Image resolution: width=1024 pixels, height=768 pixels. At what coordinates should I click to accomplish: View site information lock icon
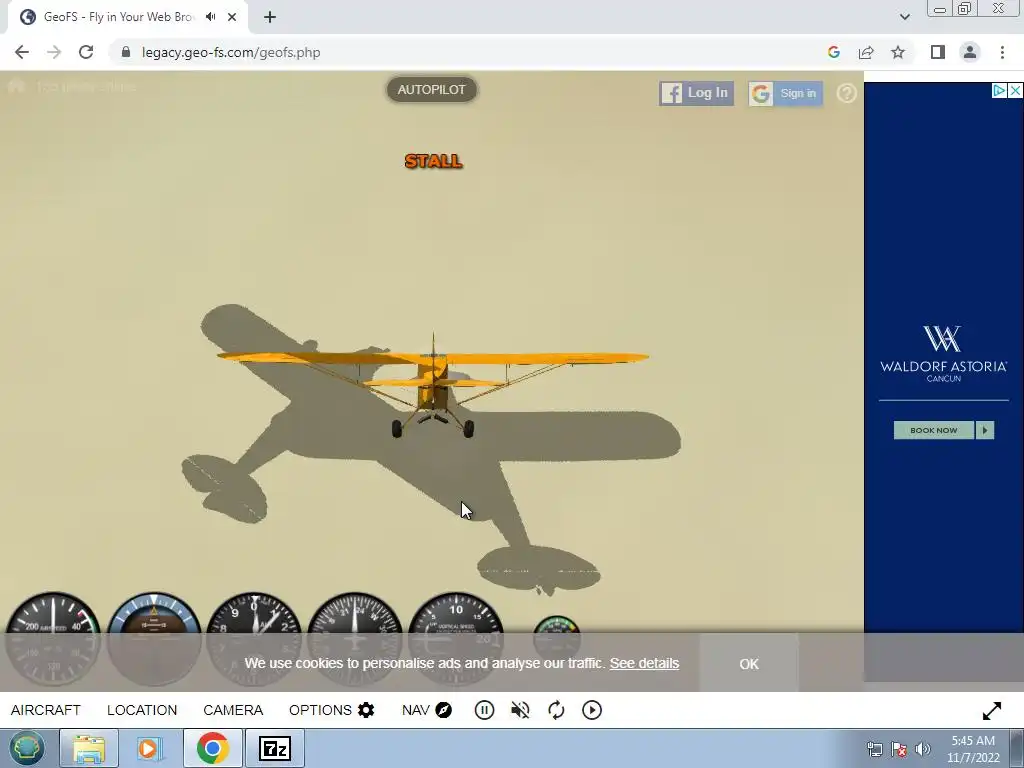pos(125,52)
